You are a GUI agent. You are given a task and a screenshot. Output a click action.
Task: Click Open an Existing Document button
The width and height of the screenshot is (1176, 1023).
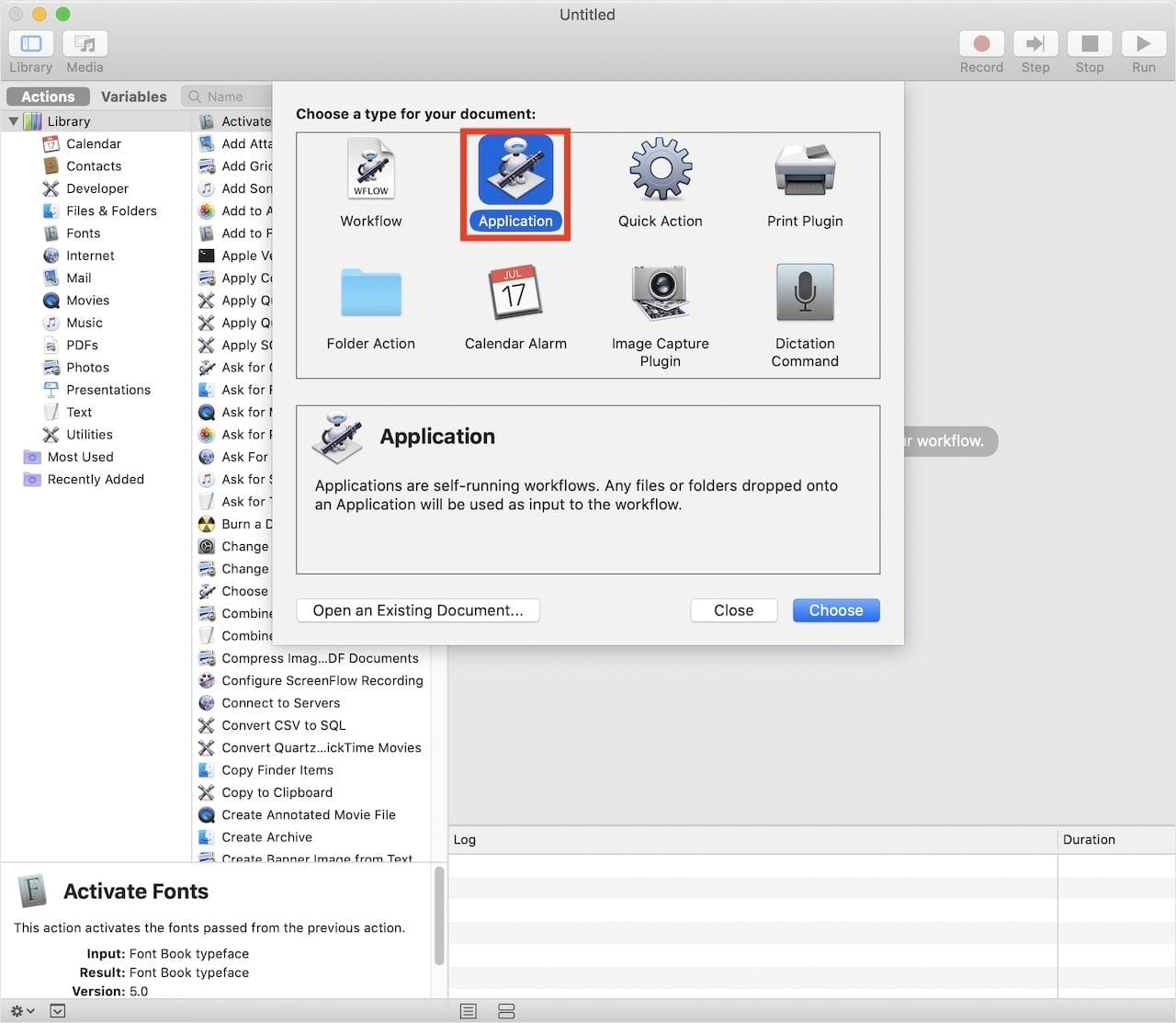pos(417,610)
